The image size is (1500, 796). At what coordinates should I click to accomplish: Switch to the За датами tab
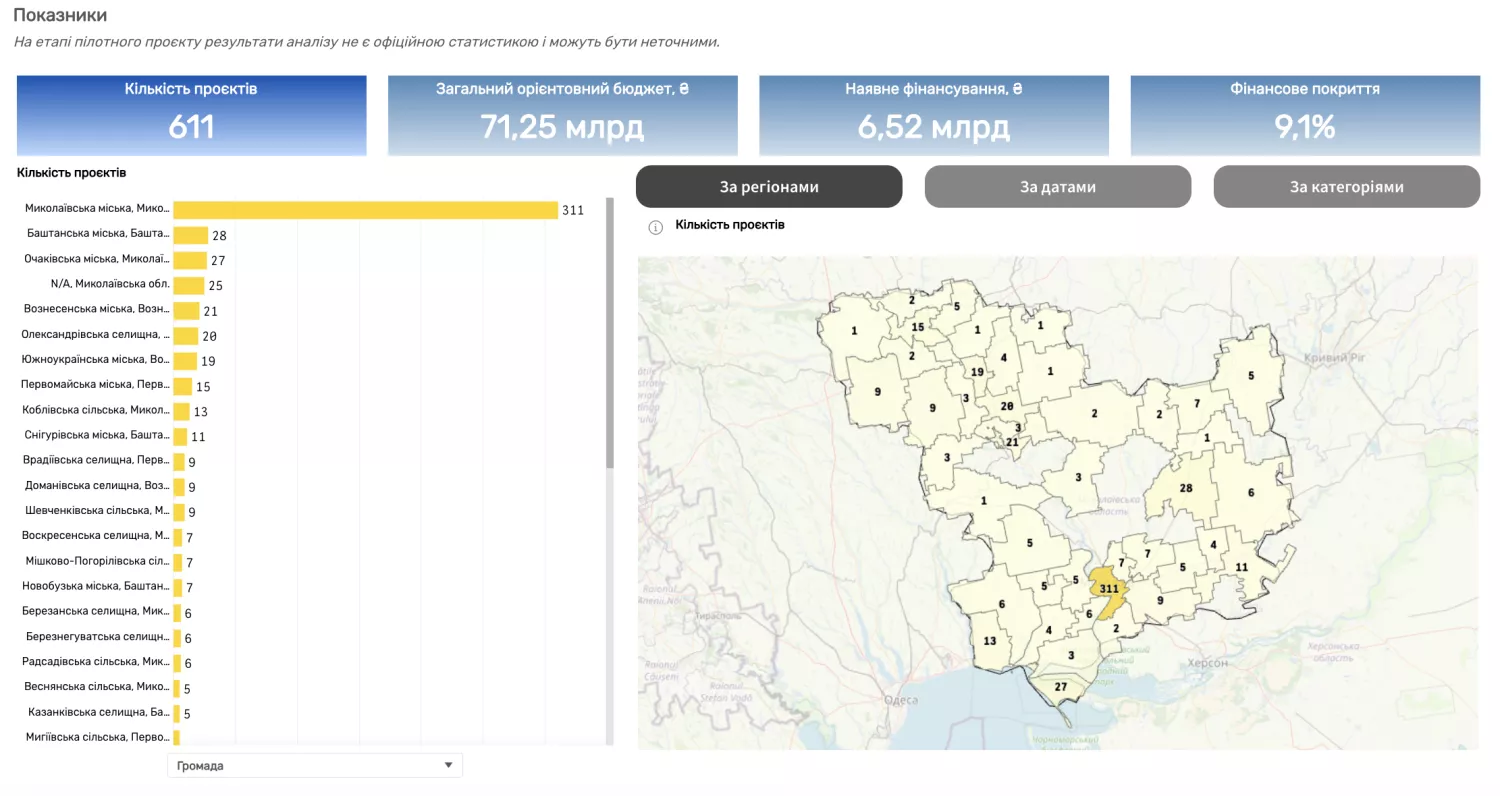[1057, 187]
